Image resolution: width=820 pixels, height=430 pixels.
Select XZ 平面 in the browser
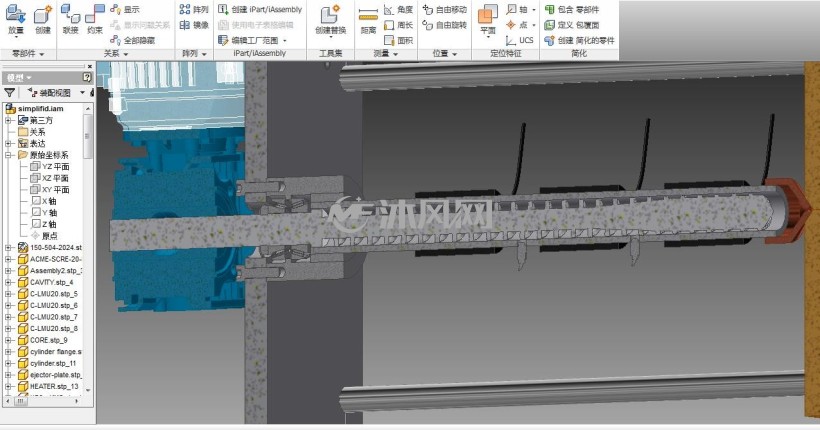(x=50, y=178)
